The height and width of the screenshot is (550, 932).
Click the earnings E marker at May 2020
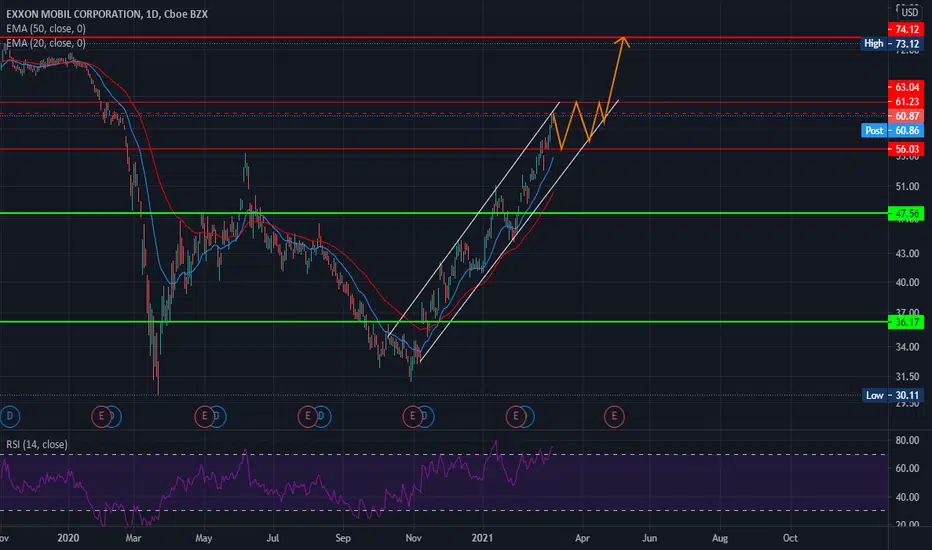204,416
